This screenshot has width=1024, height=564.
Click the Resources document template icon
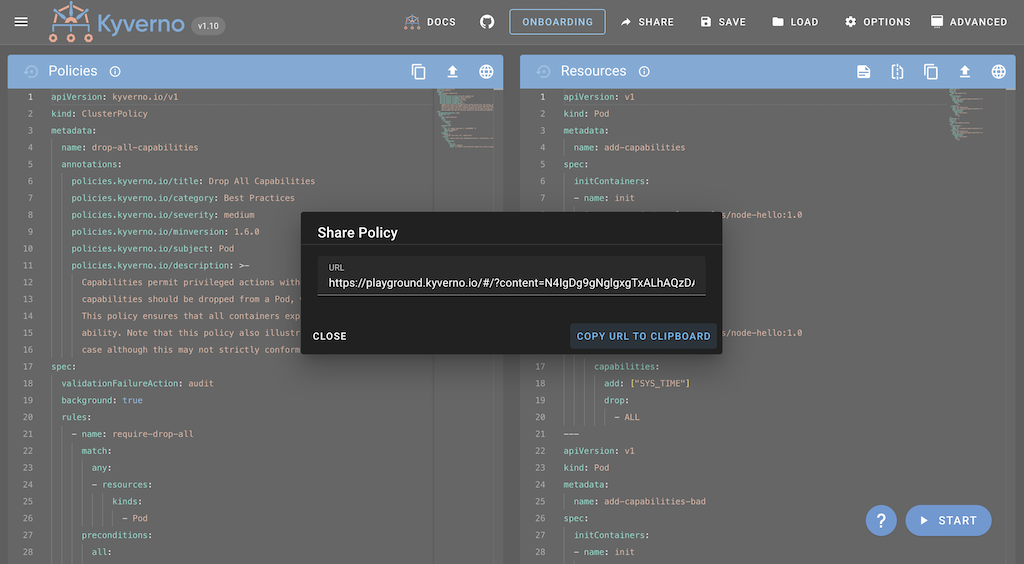click(x=864, y=71)
